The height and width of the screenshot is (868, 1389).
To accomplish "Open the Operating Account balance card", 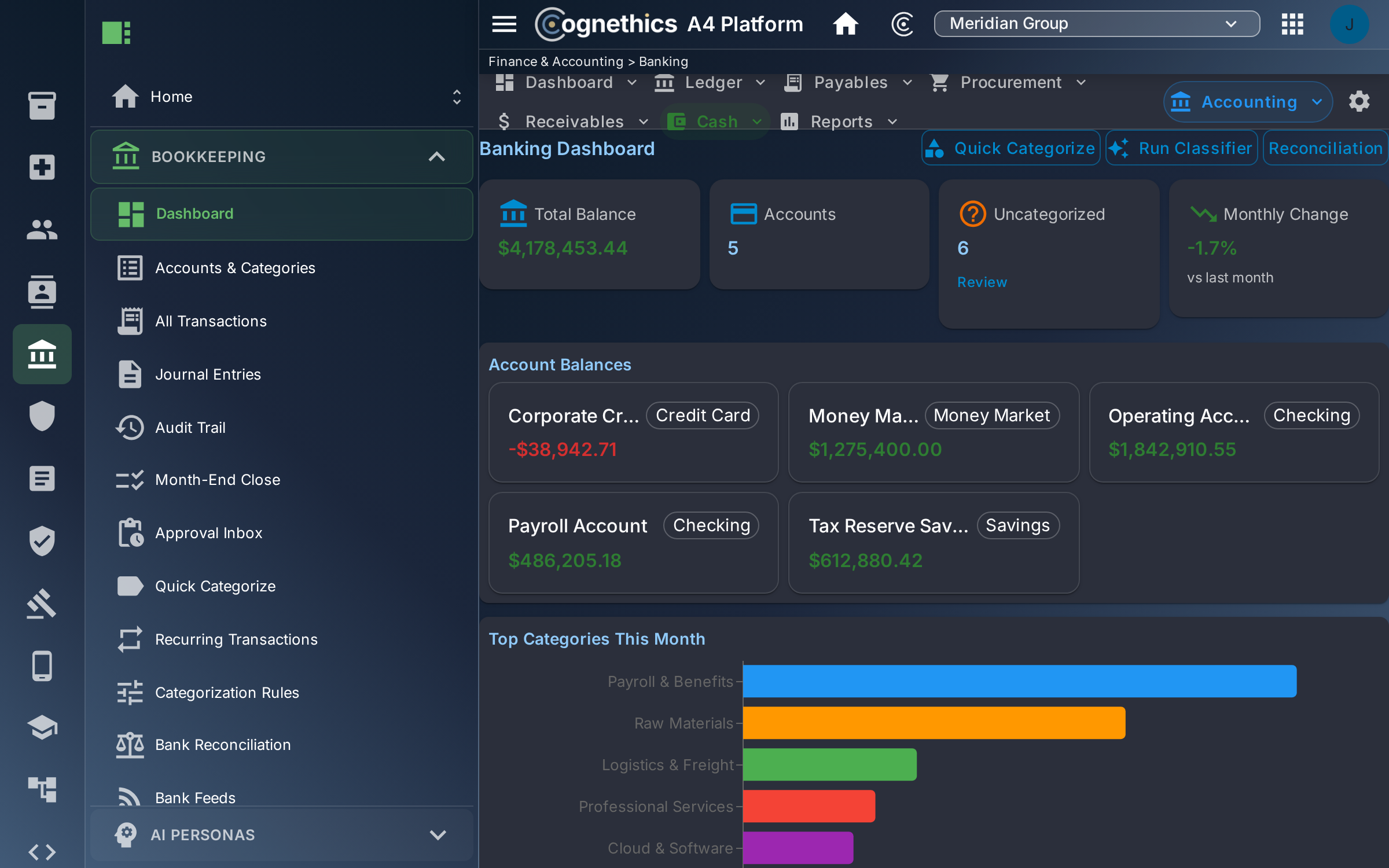I will pyautogui.click(x=1234, y=432).
